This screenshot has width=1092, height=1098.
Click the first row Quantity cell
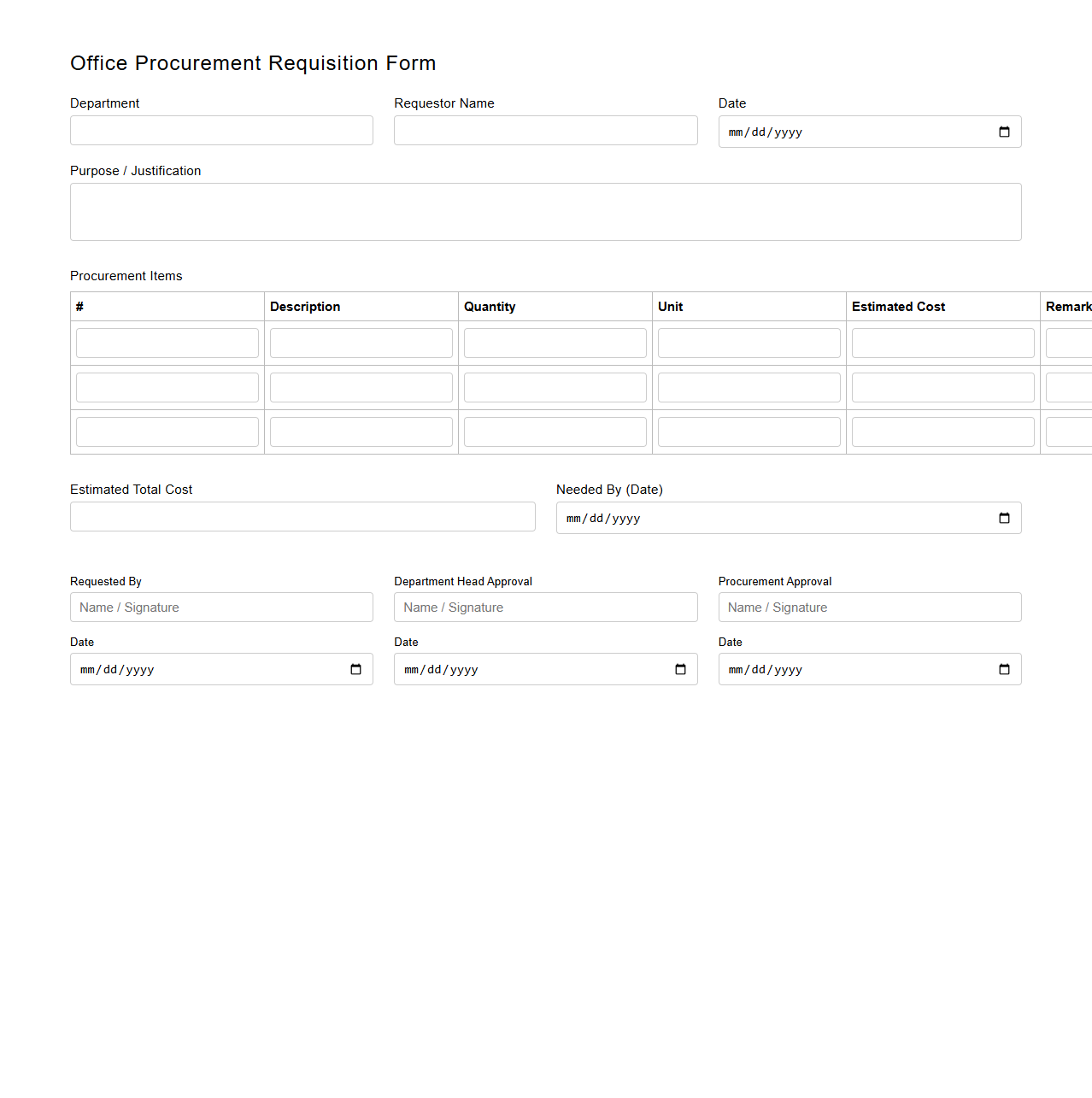[555, 343]
